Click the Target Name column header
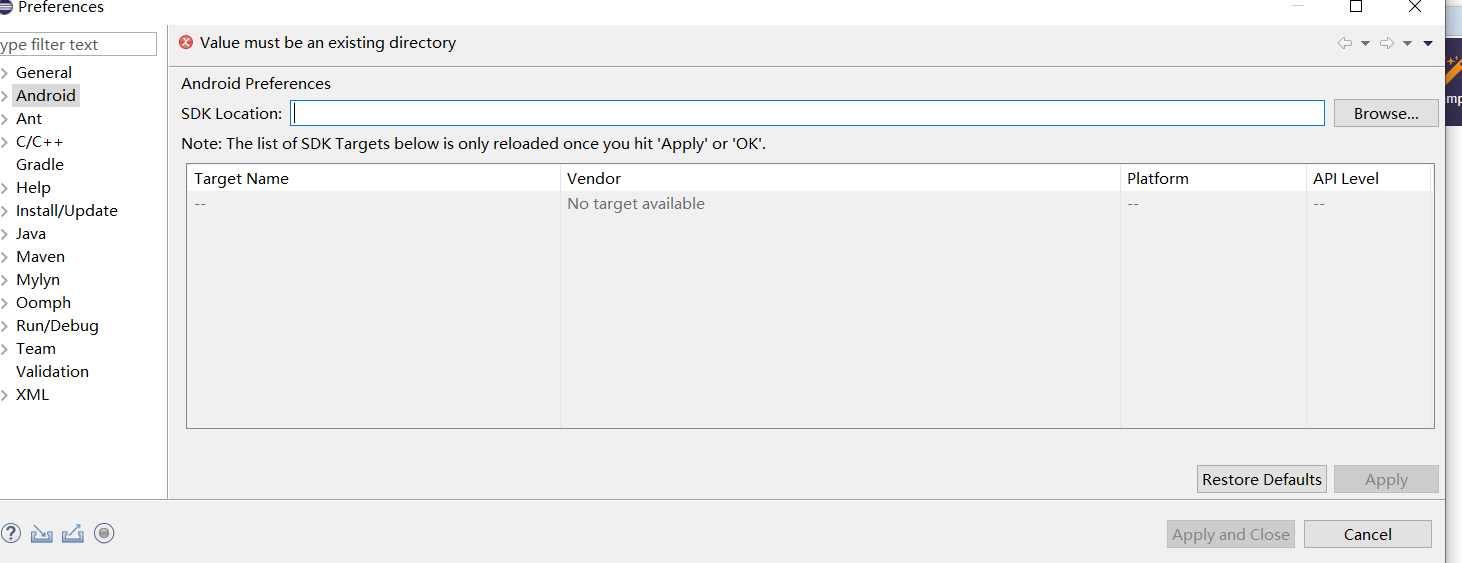 (x=241, y=179)
